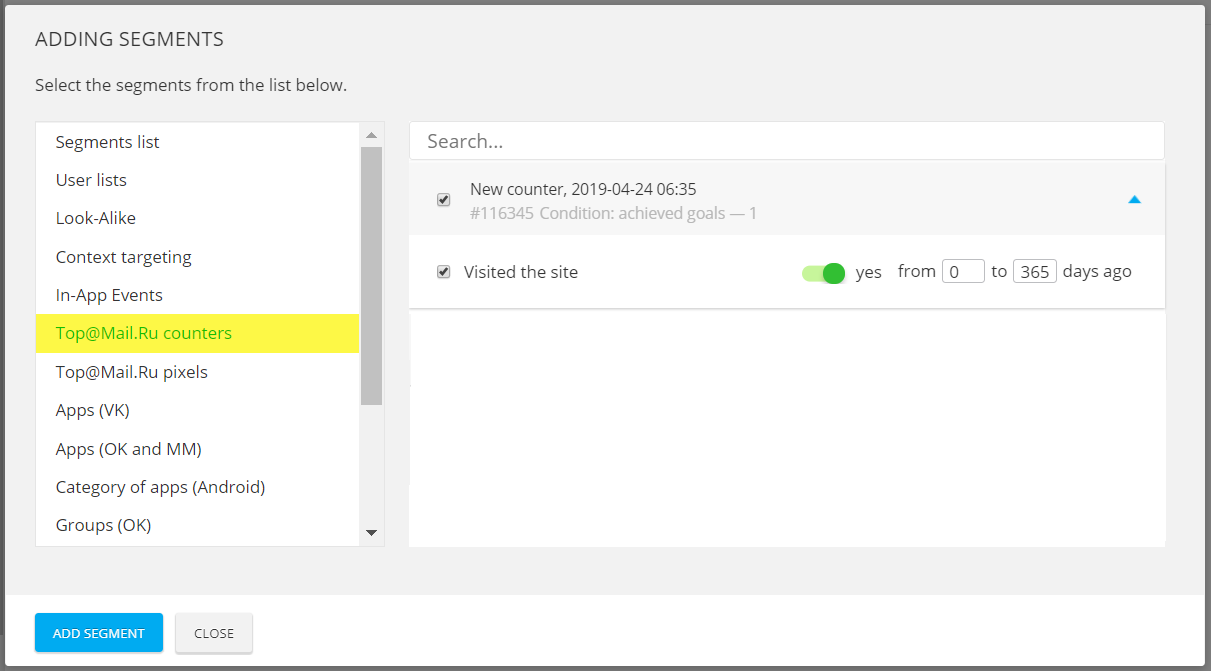Select Apps (VK) in the list

click(x=93, y=410)
